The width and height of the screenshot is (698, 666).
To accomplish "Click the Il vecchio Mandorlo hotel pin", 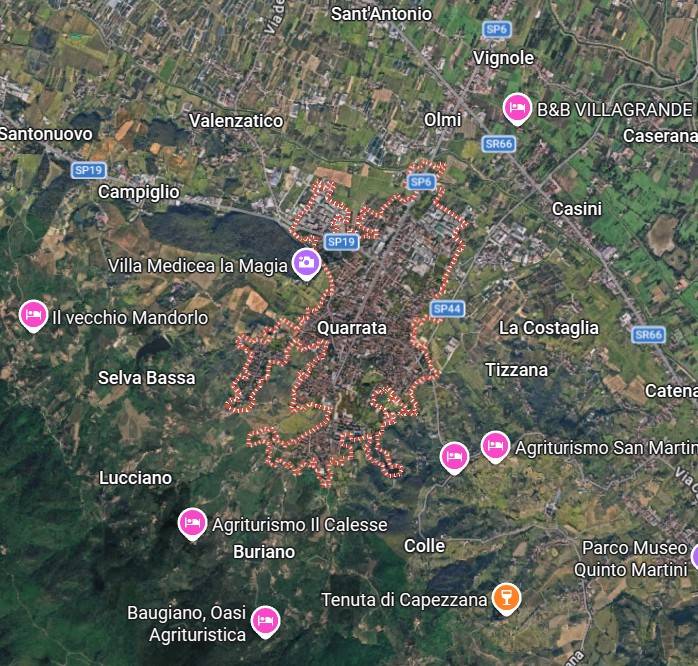I will [x=33, y=315].
